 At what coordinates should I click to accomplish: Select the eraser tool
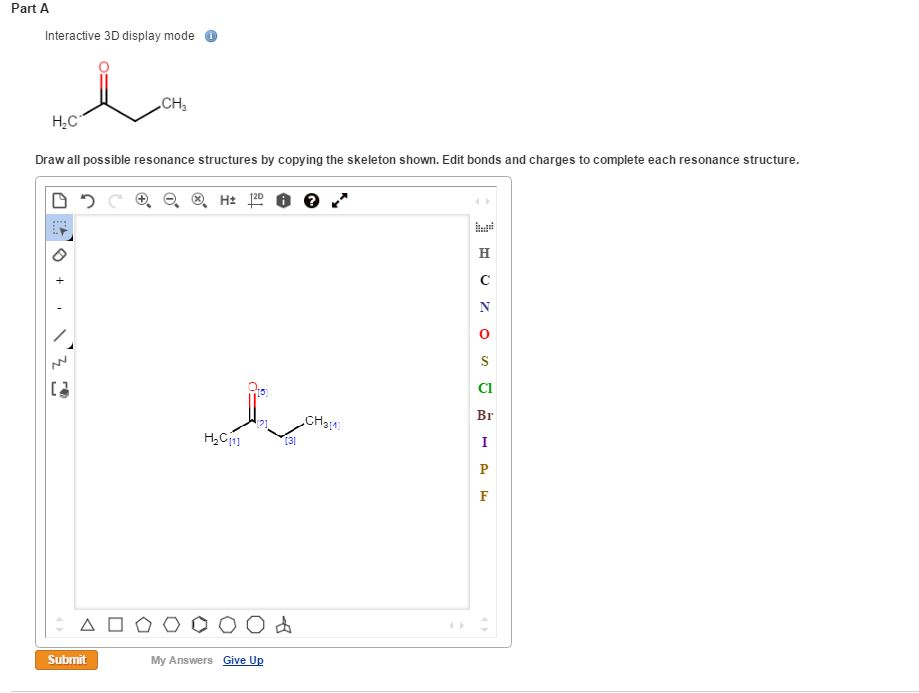(59, 256)
